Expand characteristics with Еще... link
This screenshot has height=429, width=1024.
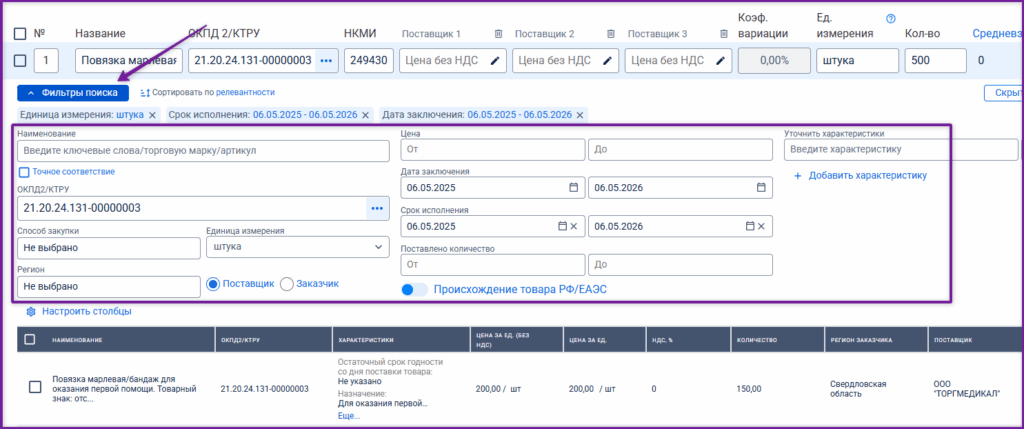click(x=349, y=415)
